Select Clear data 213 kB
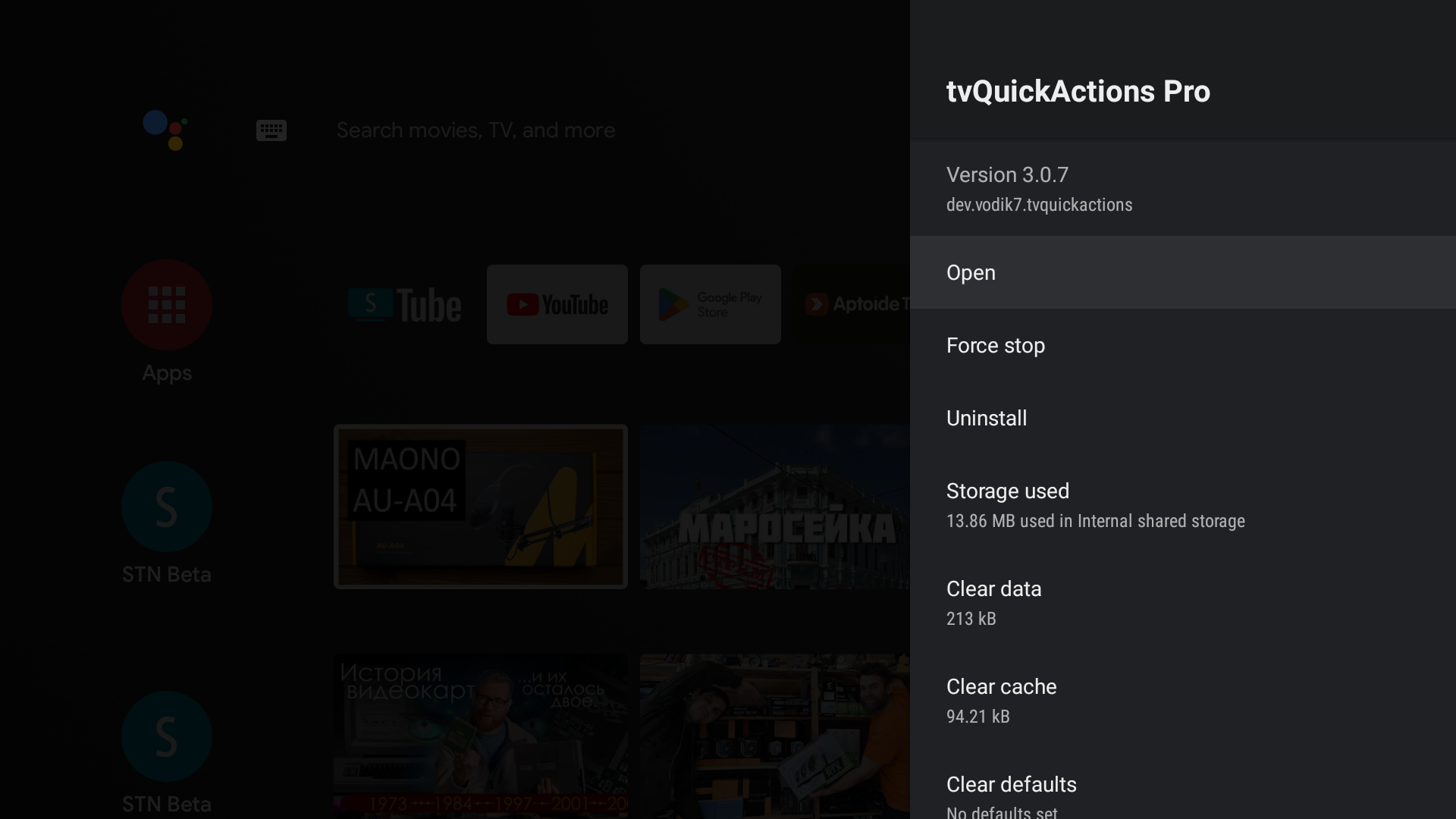 tap(1183, 603)
